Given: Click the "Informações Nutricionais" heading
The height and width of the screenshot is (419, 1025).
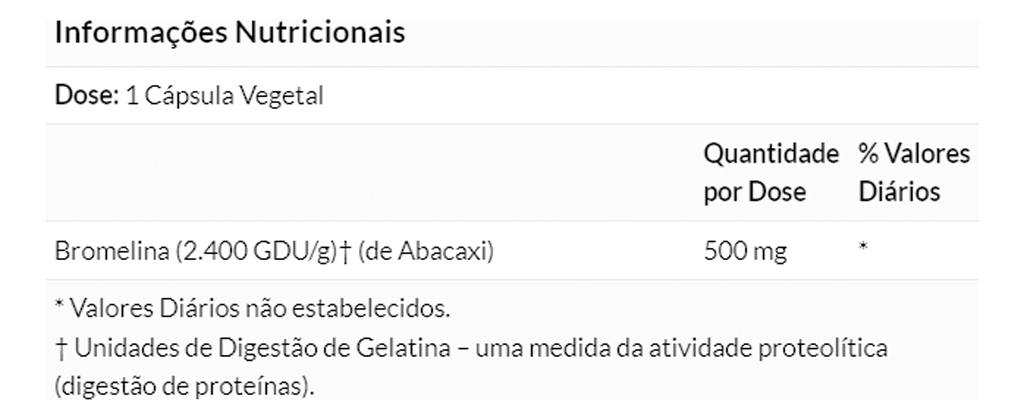Looking at the screenshot, I should tap(229, 33).
